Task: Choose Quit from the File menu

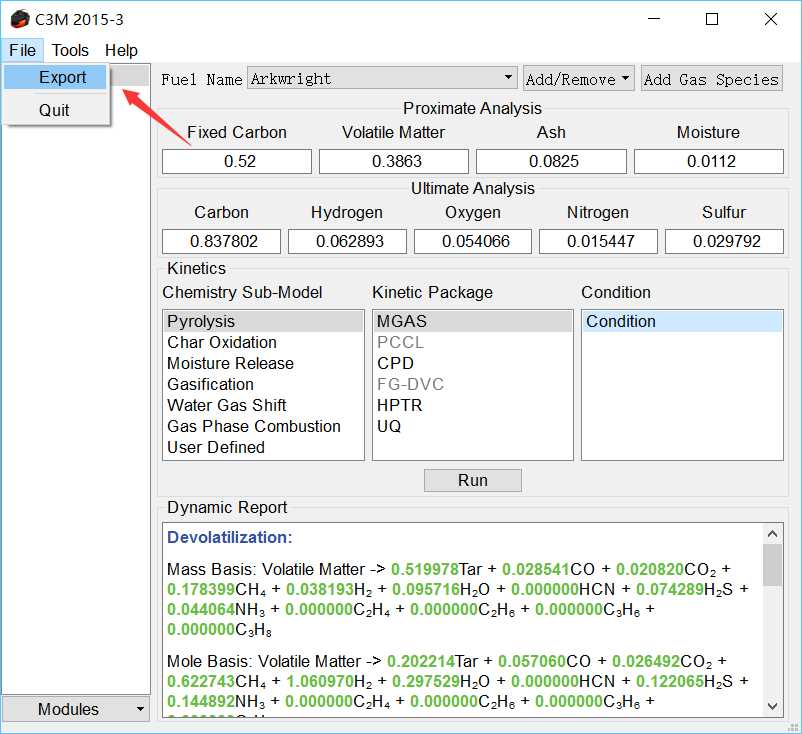Action: point(54,110)
